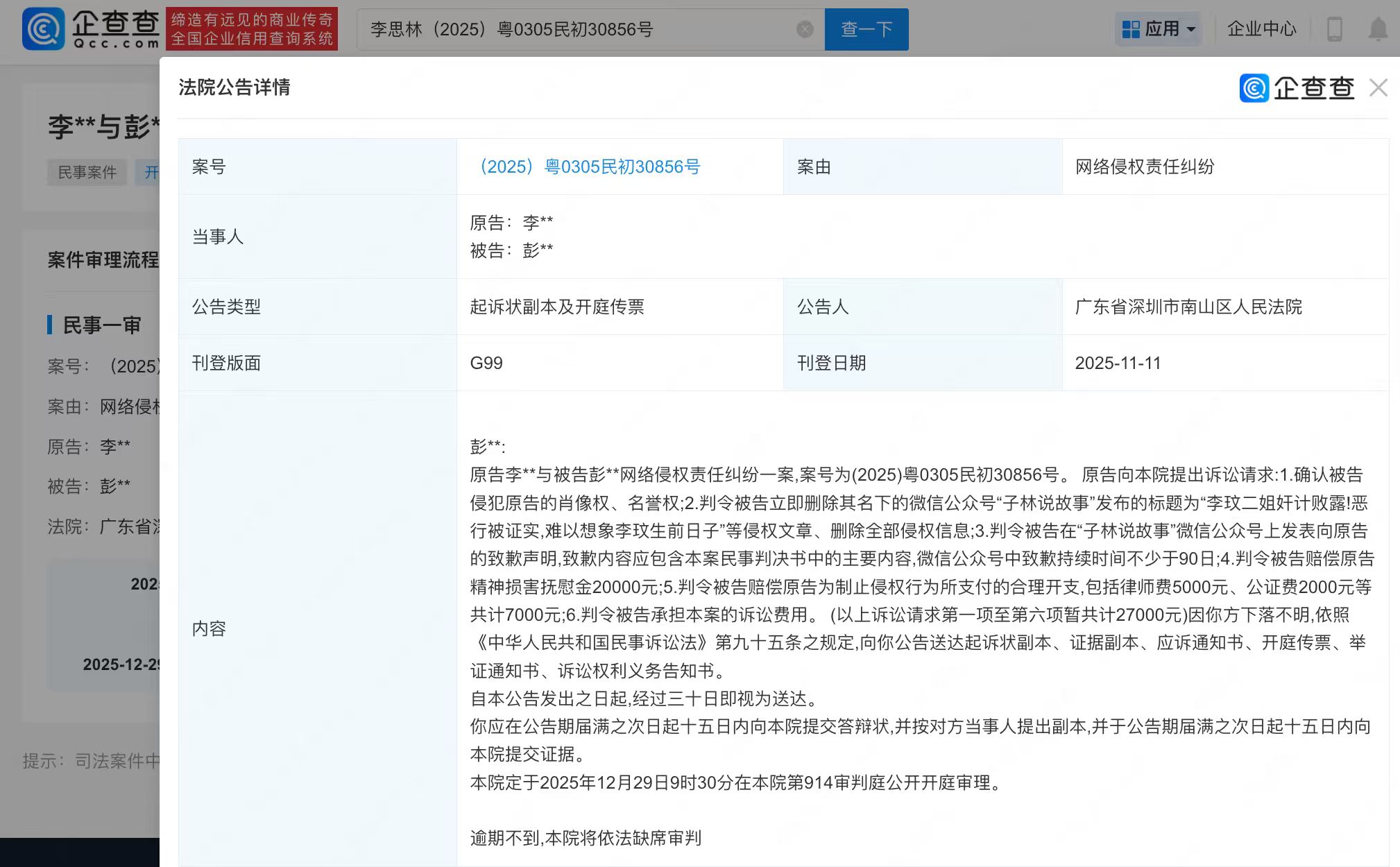Click the 民事案件 tag behind the dialog
This screenshot has width=1400, height=867.
pyautogui.click(x=87, y=173)
